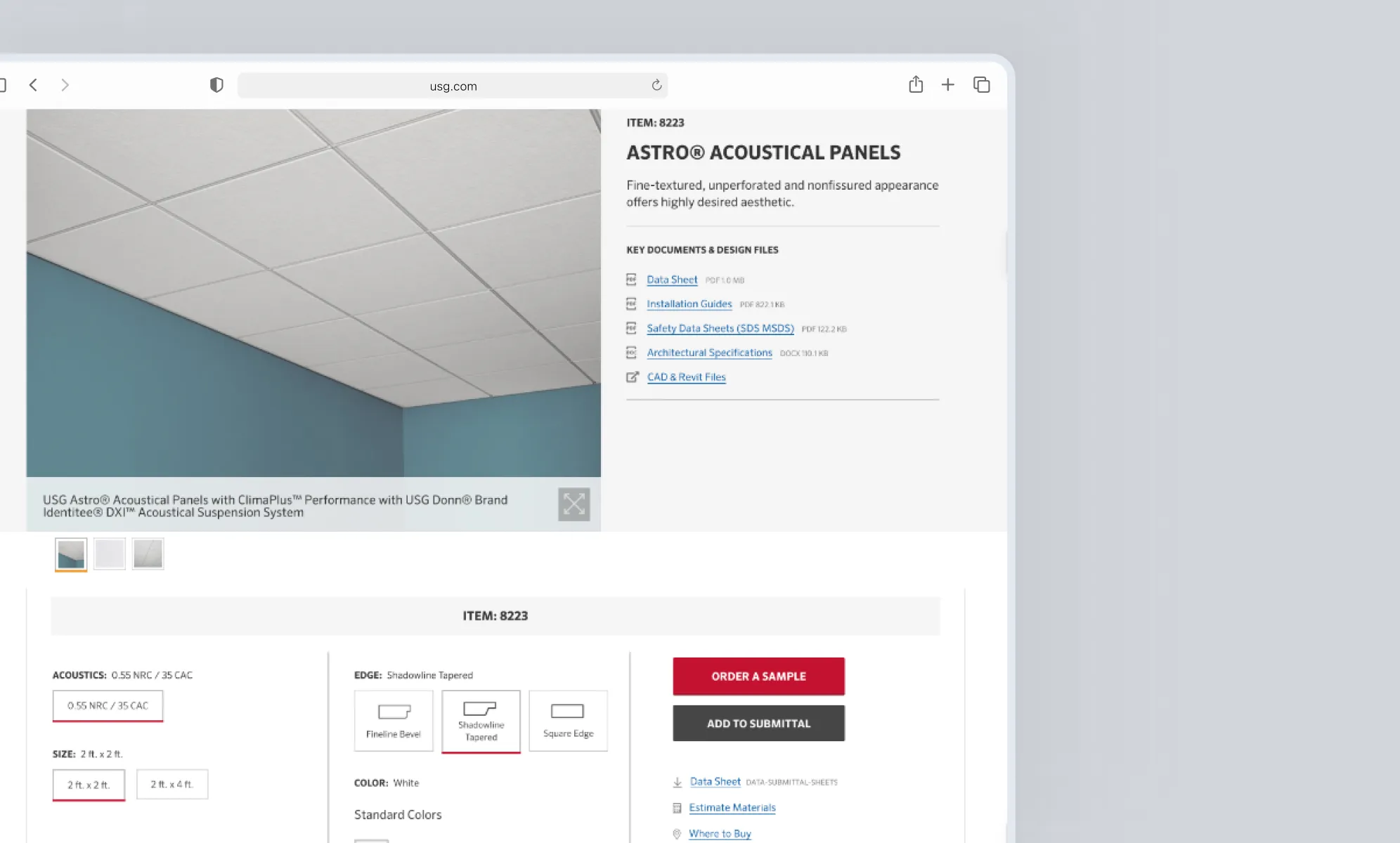Image resolution: width=1400 pixels, height=843 pixels.
Task: Open the Where to Buy link
Action: (720, 834)
